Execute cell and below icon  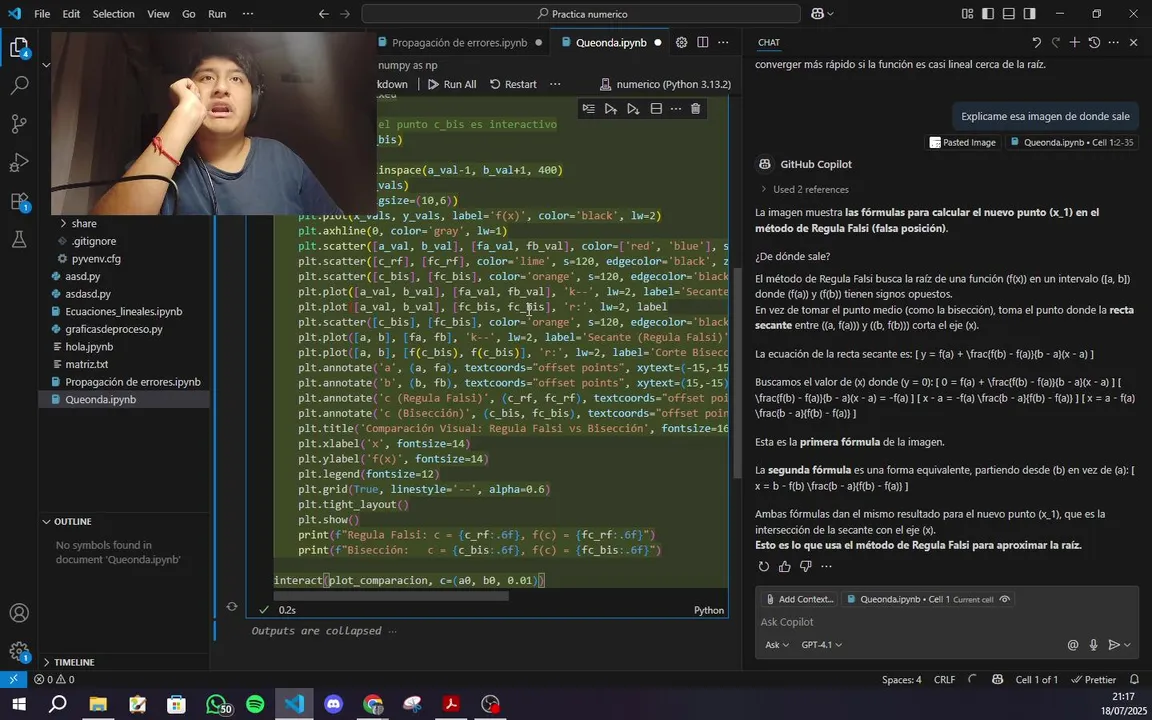point(633,109)
